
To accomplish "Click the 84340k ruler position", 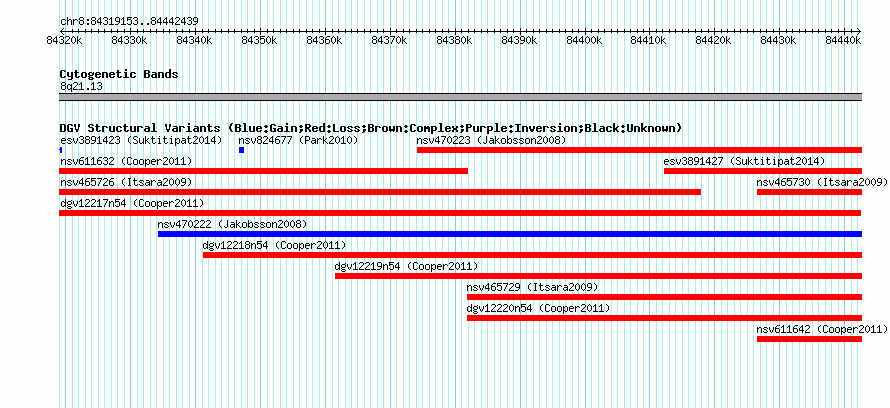I will 195,40.
